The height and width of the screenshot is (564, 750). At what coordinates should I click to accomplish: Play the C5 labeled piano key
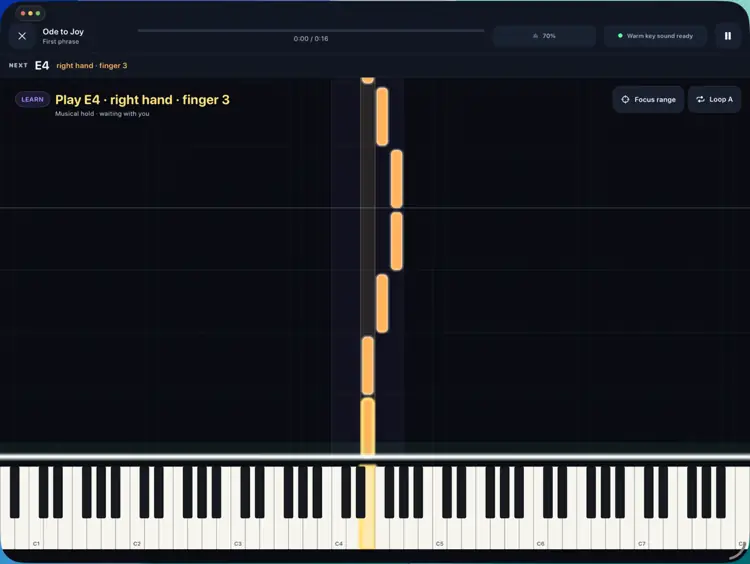[x=439, y=531]
